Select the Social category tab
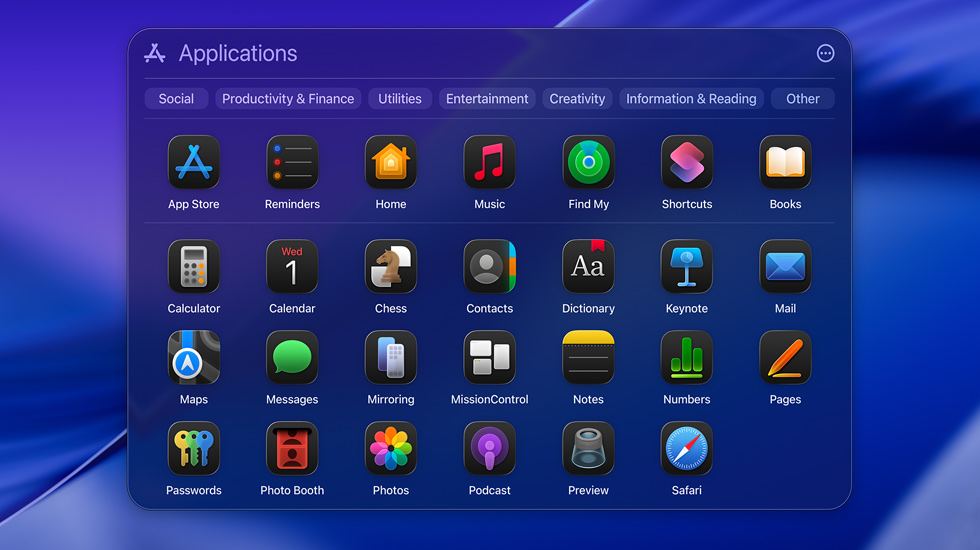Screen dimensions: 980x550 pyautogui.click(x=176, y=99)
